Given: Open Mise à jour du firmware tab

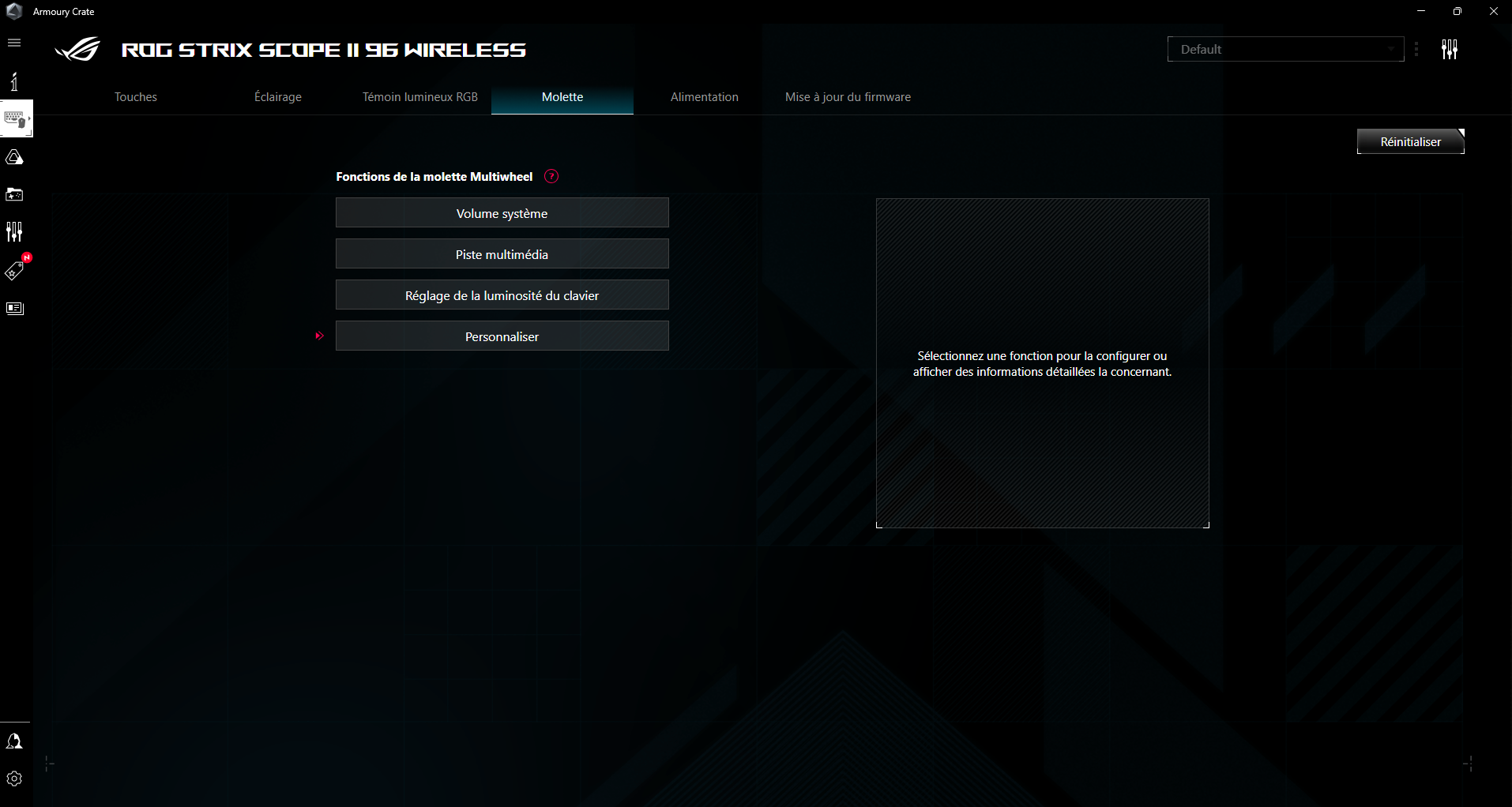Looking at the screenshot, I should (848, 97).
